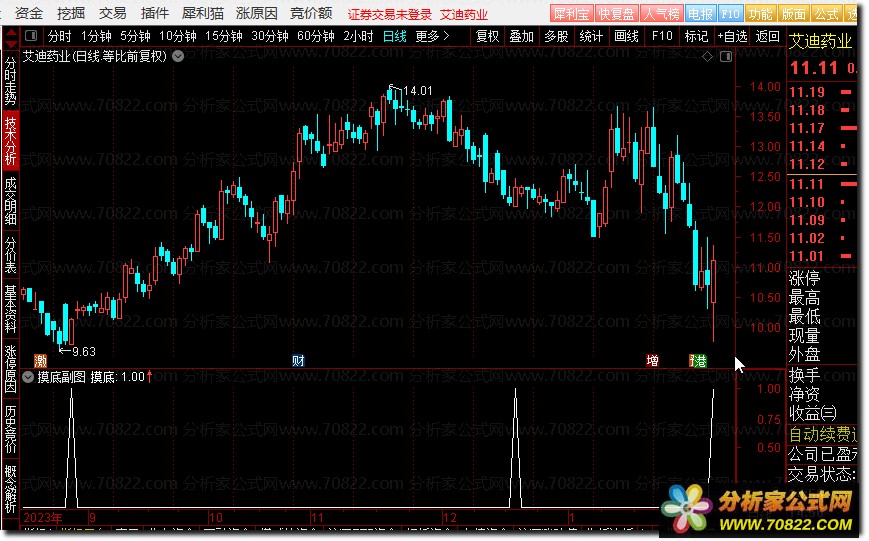Open 更多 > for more chart periods
This screenshot has width=869, height=541.
[432, 37]
